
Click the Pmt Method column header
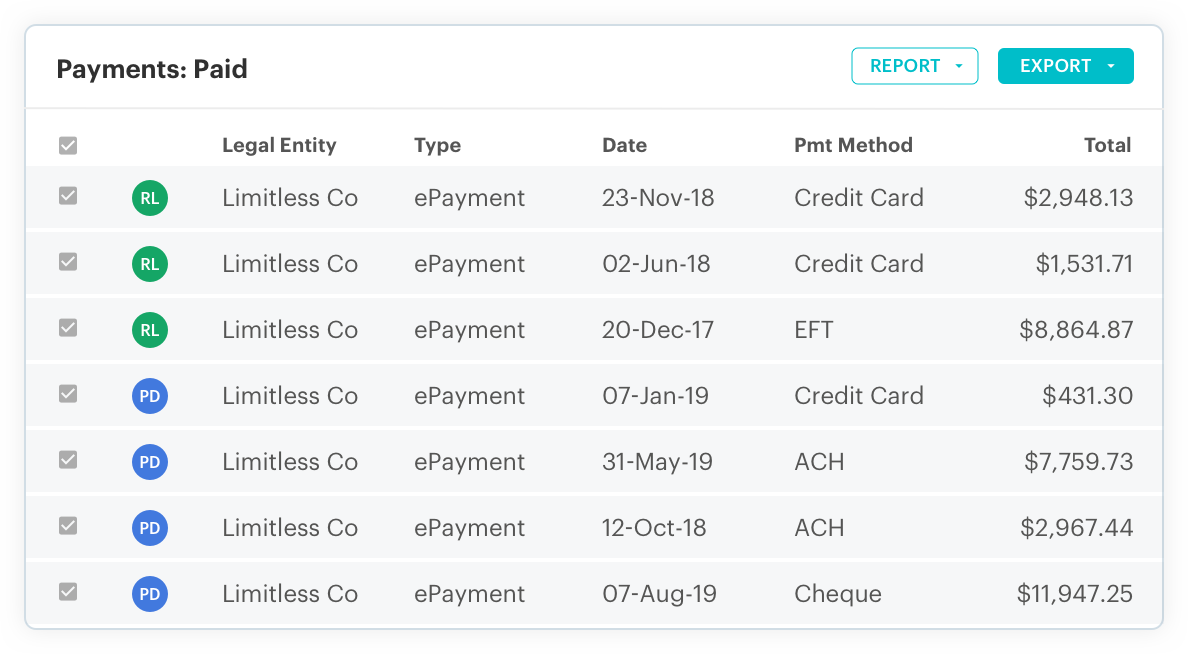click(x=853, y=145)
